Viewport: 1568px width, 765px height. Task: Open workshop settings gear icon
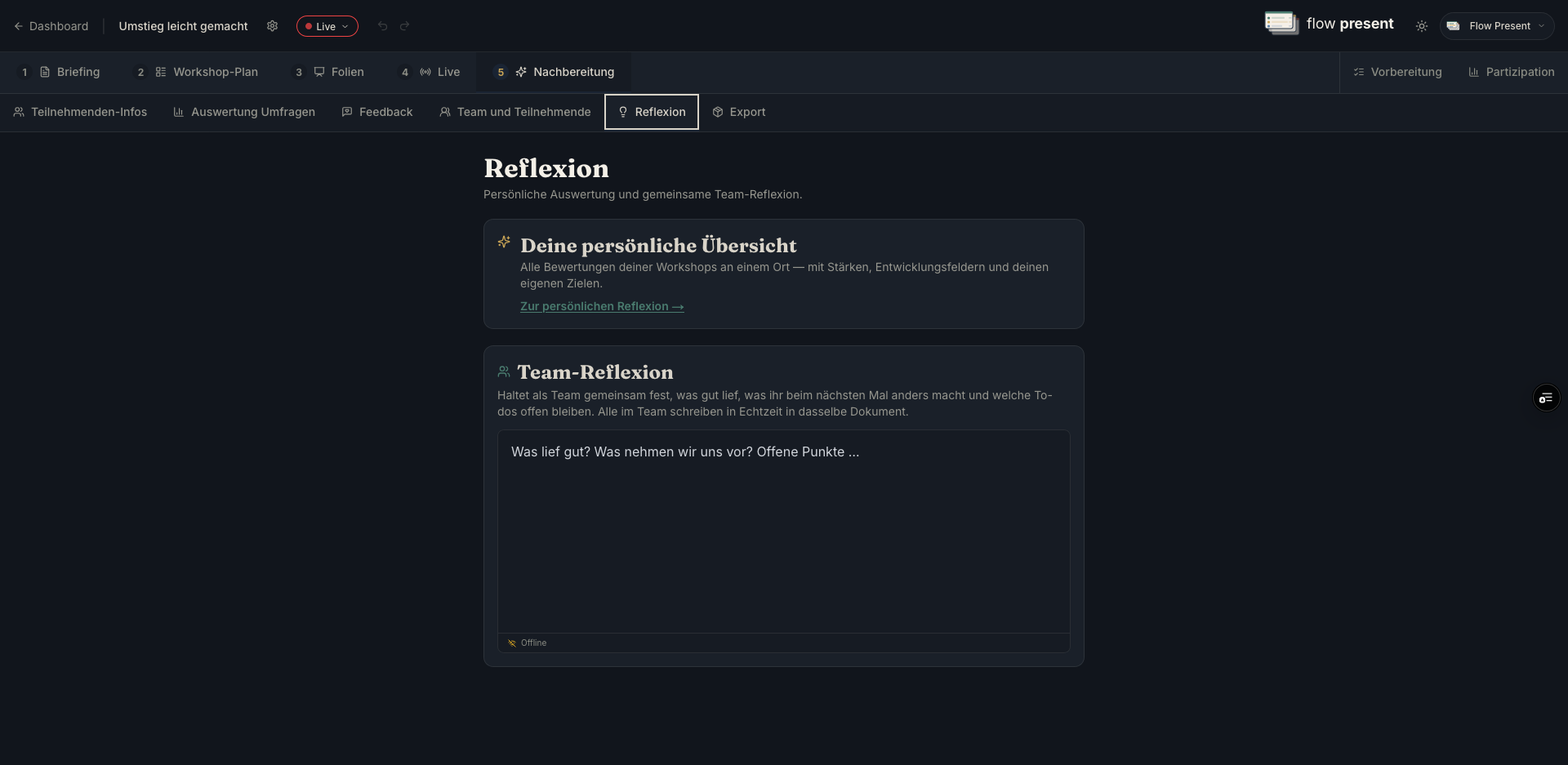pyautogui.click(x=272, y=26)
